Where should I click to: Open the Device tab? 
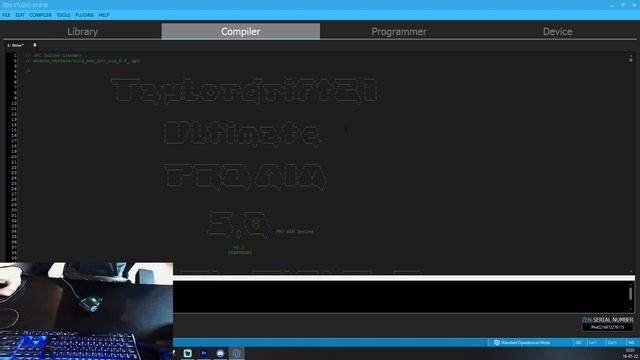pyautogui.click(x=557, y=31)
